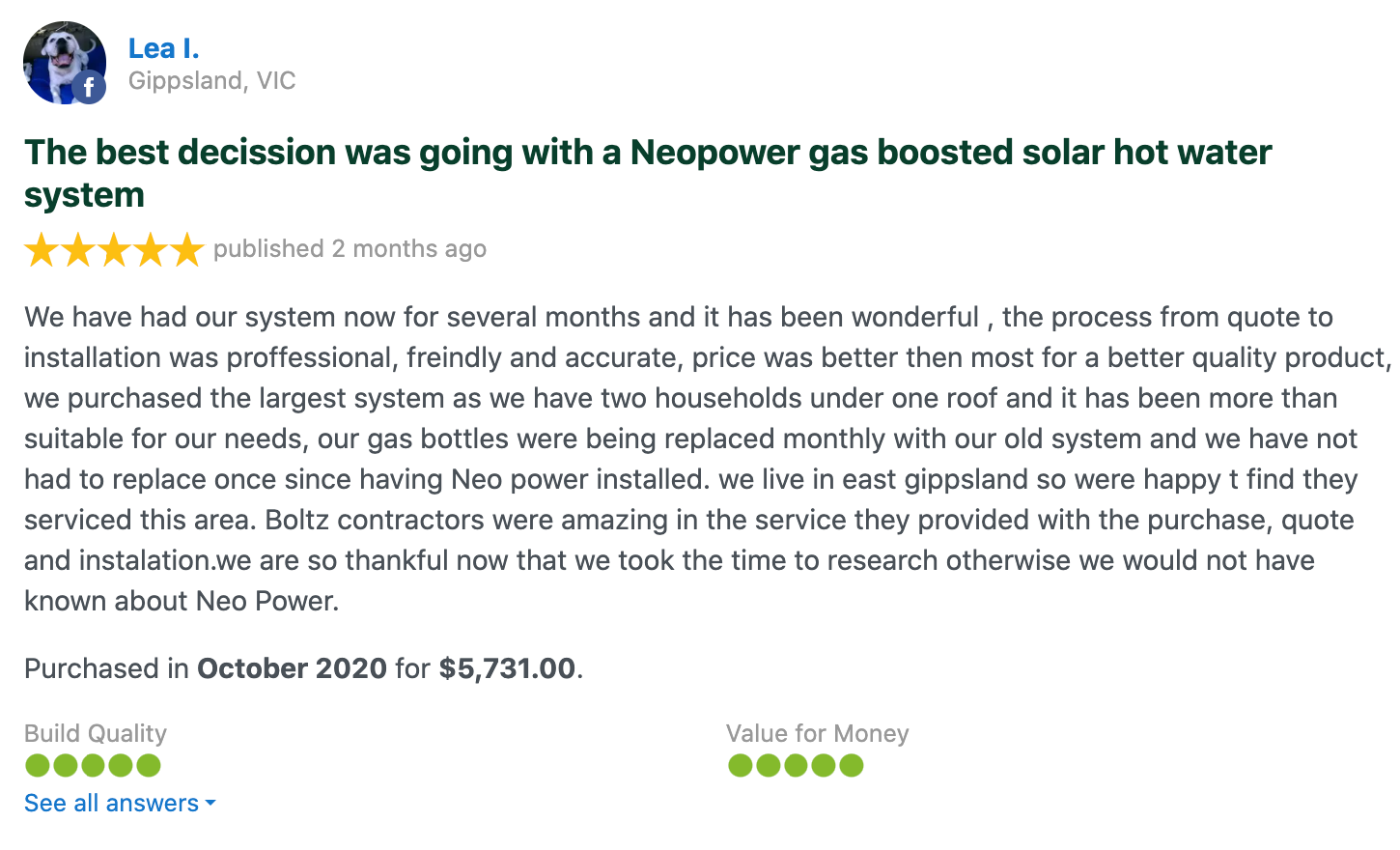
Task: Click the last green Build Quality dot
Action: click(x=149, y=766)
